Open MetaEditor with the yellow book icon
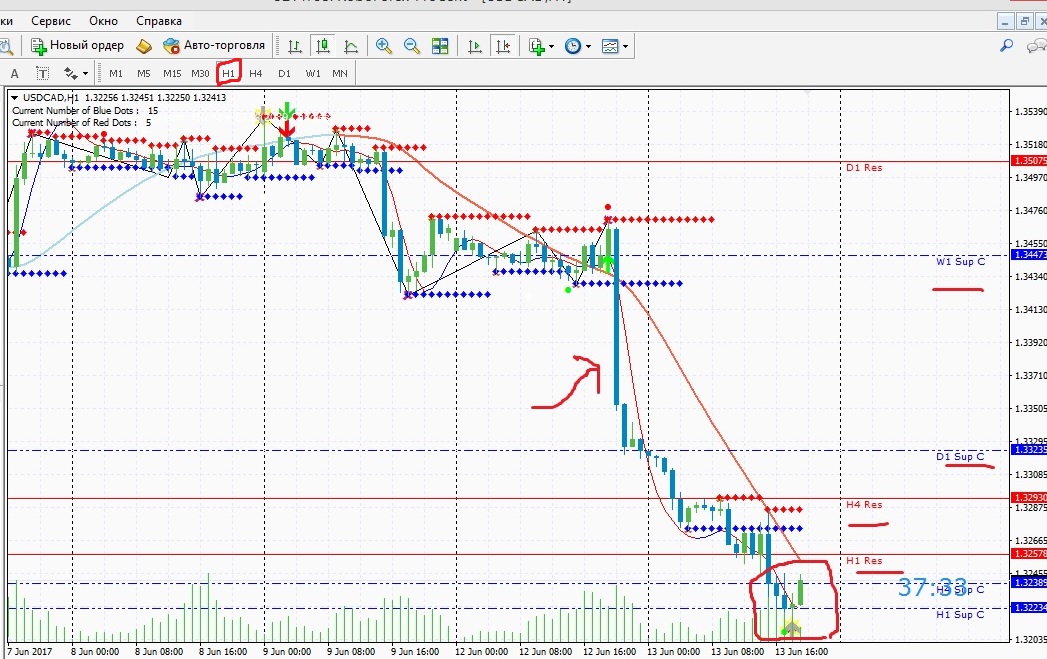 (144, 46)
